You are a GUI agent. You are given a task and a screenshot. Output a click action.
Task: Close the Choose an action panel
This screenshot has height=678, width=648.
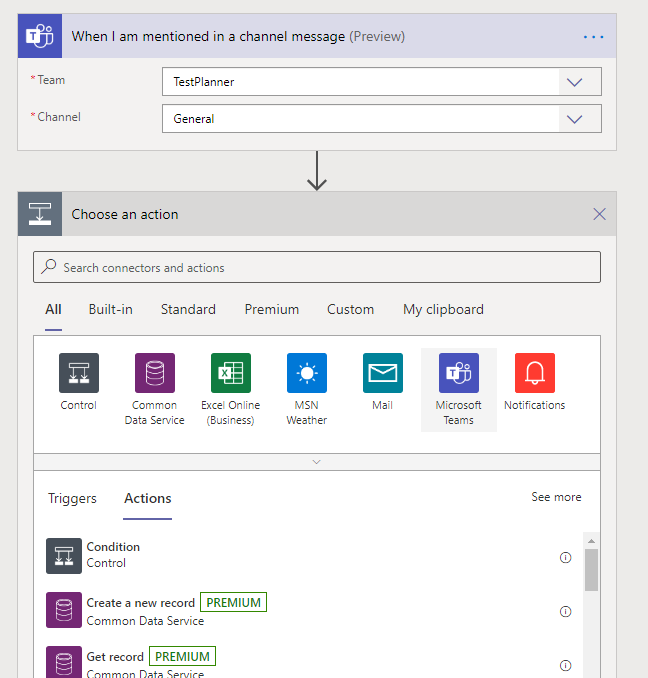599,214
